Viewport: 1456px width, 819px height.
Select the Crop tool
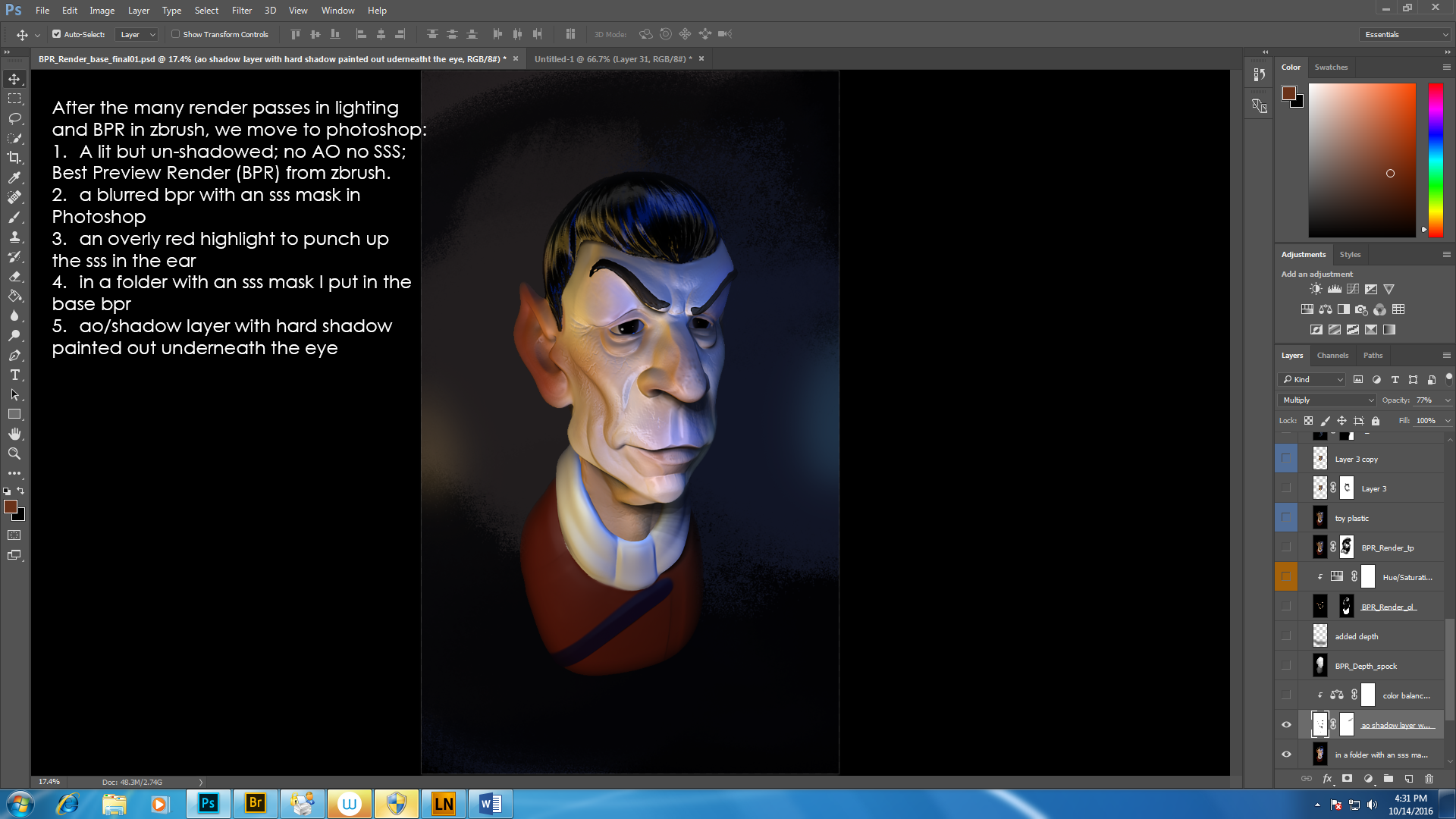pos(14,158)
